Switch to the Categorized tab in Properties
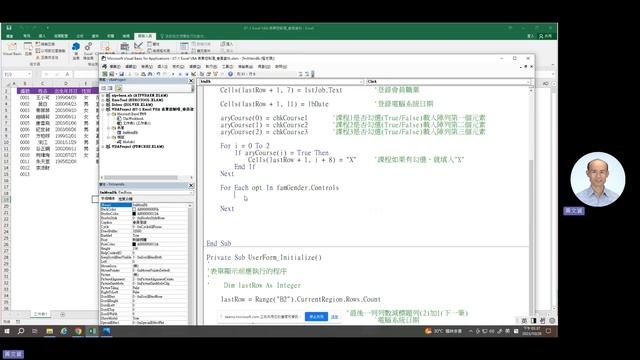 pos(125,198)
